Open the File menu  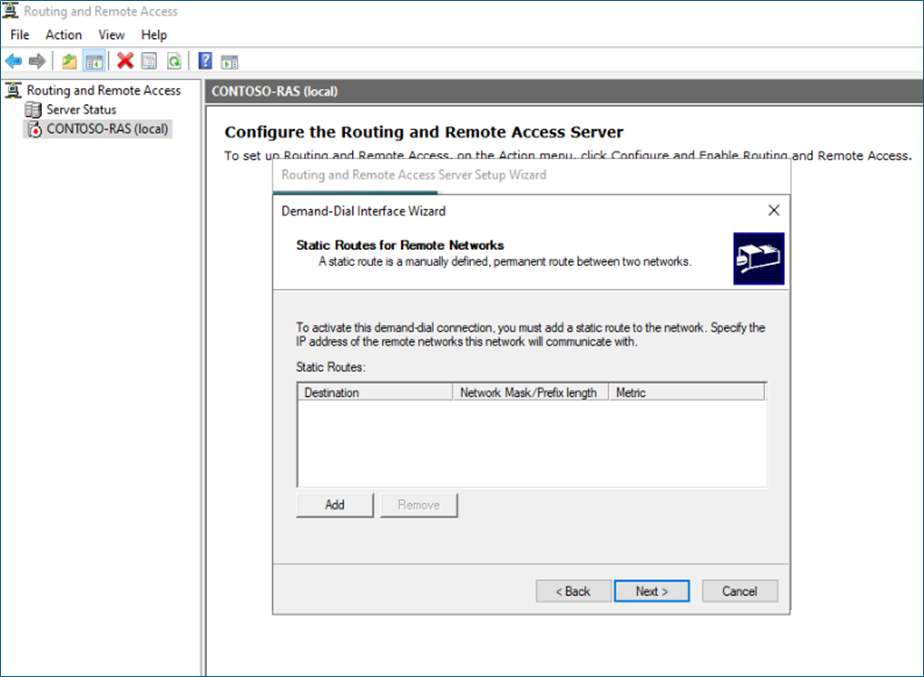pyautogui.click(x=20, y=35)
